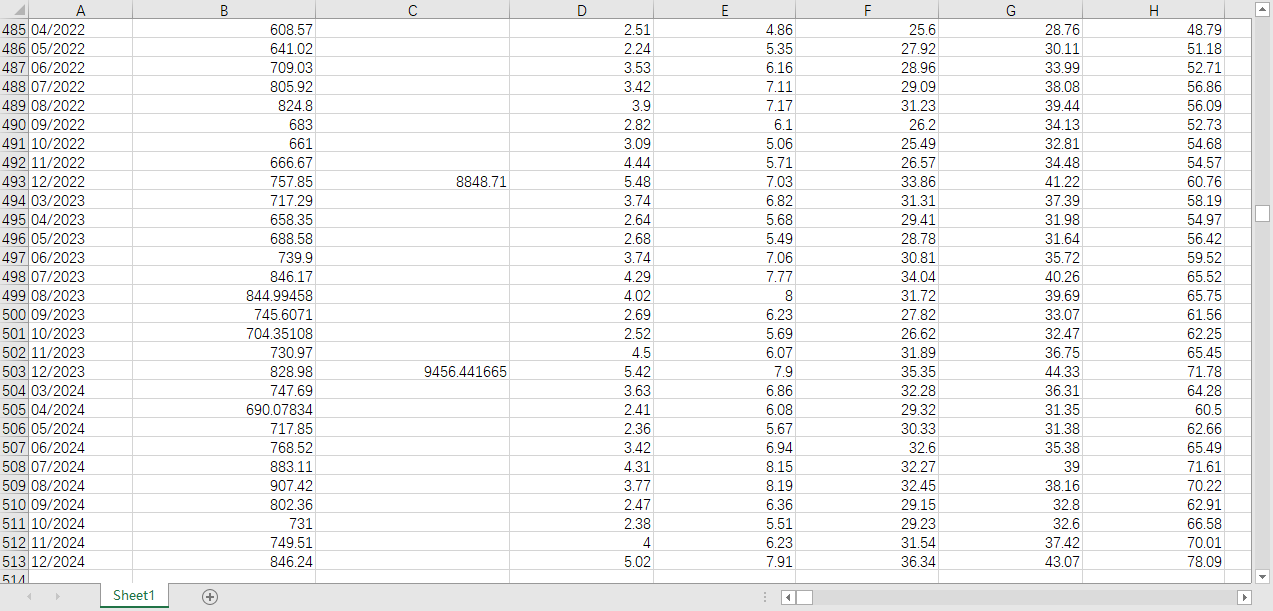Viewport: 1273px width, 611px height.
Task: Click horizontal scrollbar right arrow
Action: pos(1244,597)
